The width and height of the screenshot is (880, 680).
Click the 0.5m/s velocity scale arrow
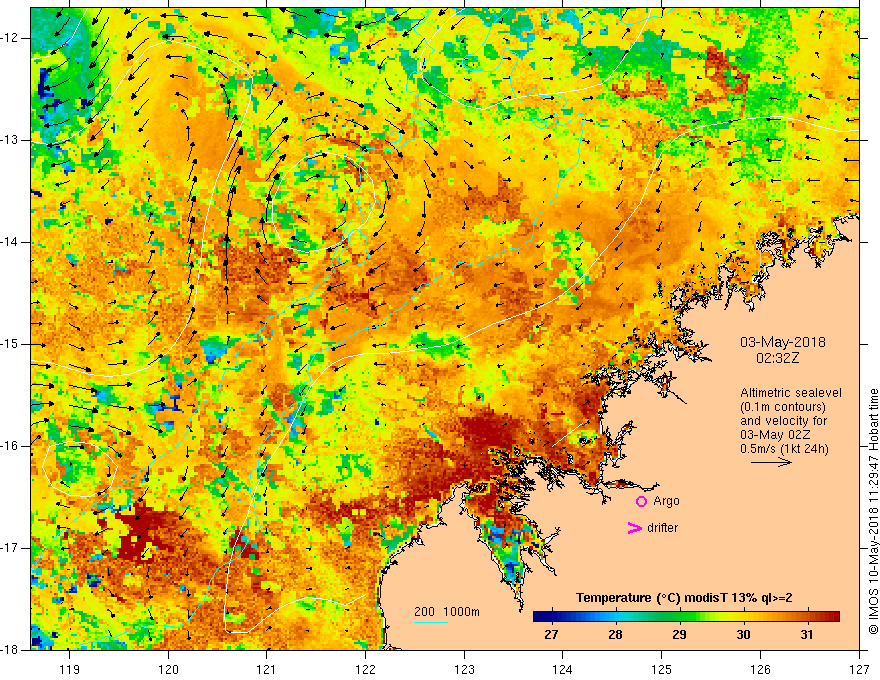click(771, 462)
